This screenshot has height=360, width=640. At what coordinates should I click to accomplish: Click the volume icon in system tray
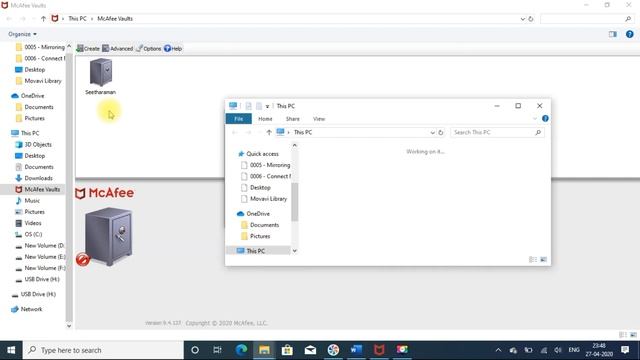(558, 350)
